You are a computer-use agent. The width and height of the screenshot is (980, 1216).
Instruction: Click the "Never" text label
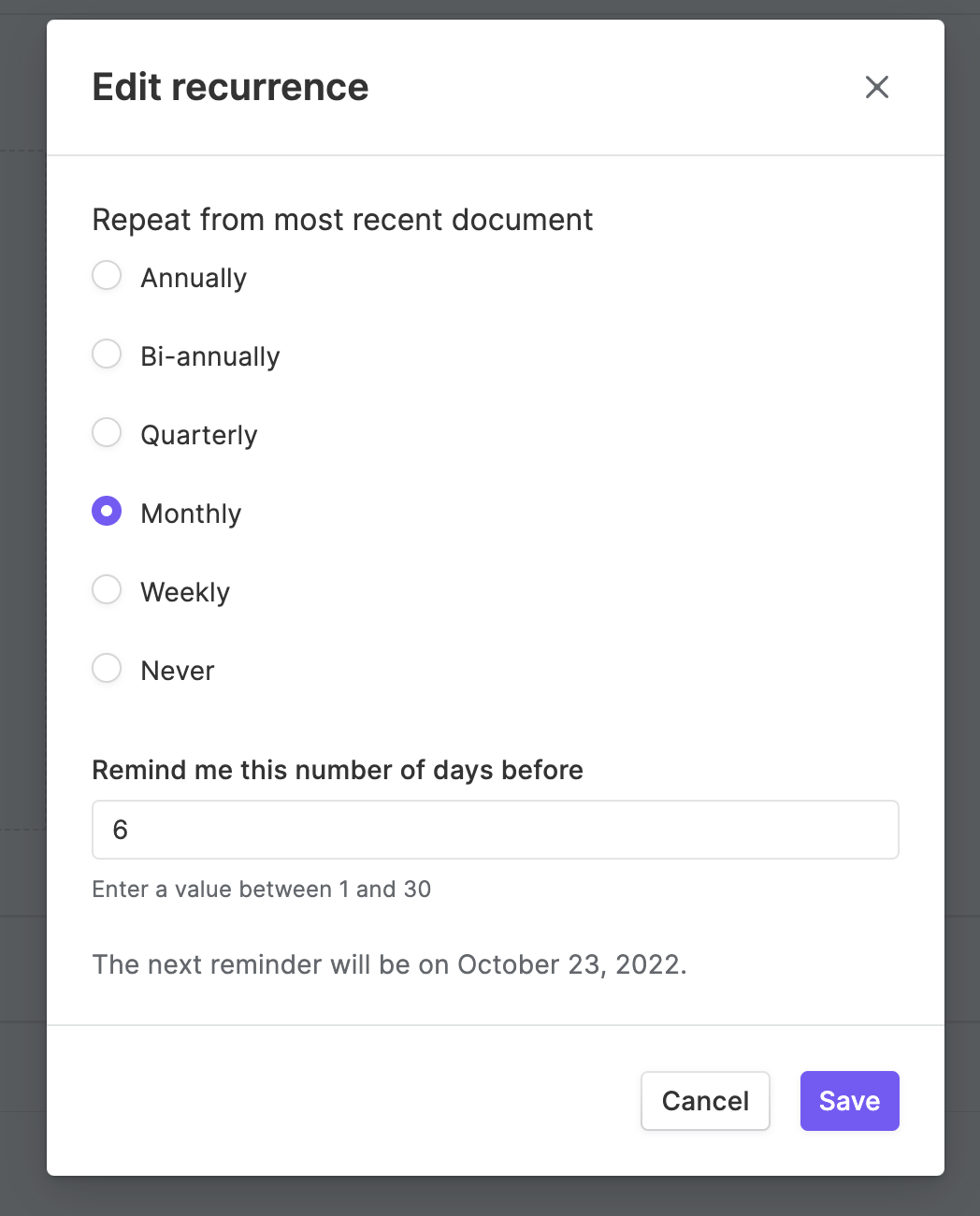pyautogui.click(x=178, y=671)
